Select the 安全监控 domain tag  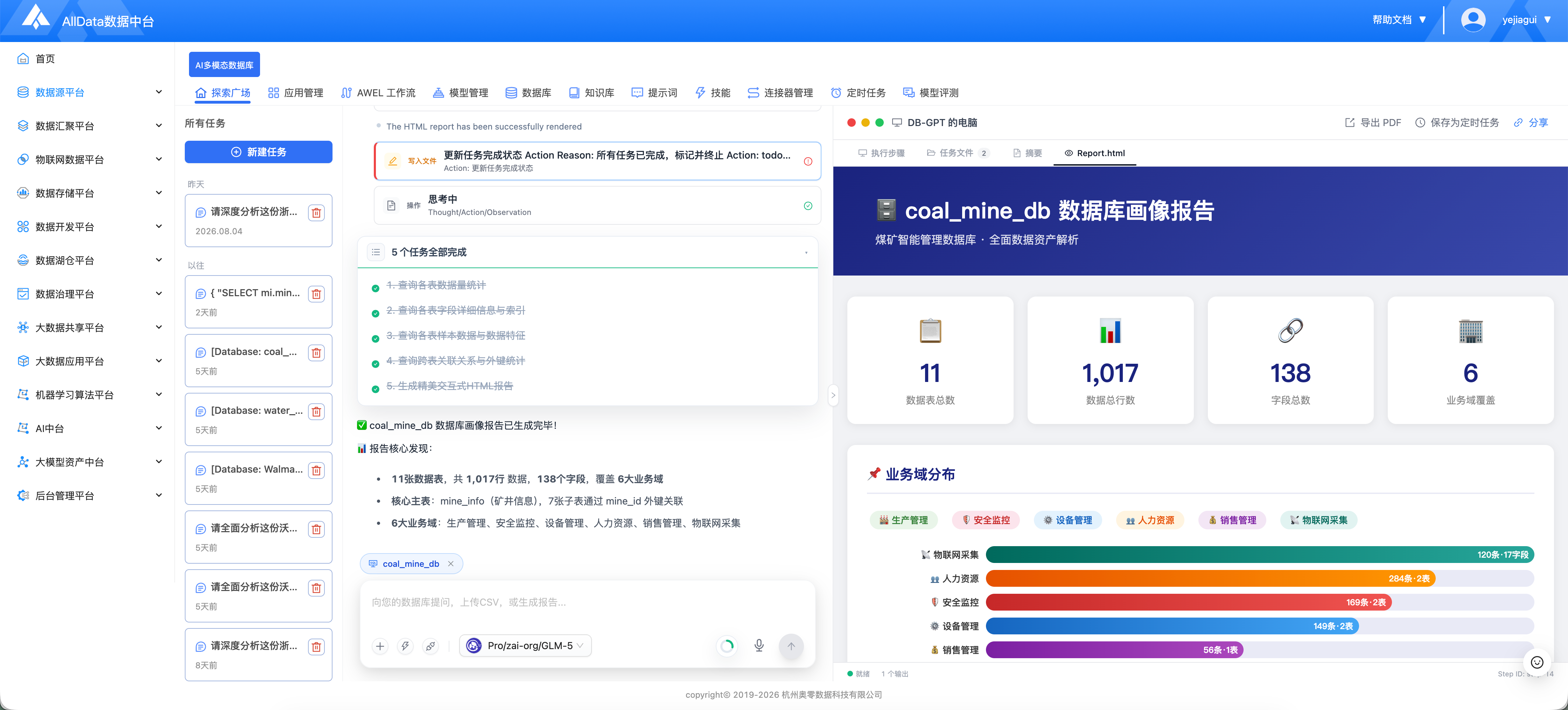[x=986, y=520]
